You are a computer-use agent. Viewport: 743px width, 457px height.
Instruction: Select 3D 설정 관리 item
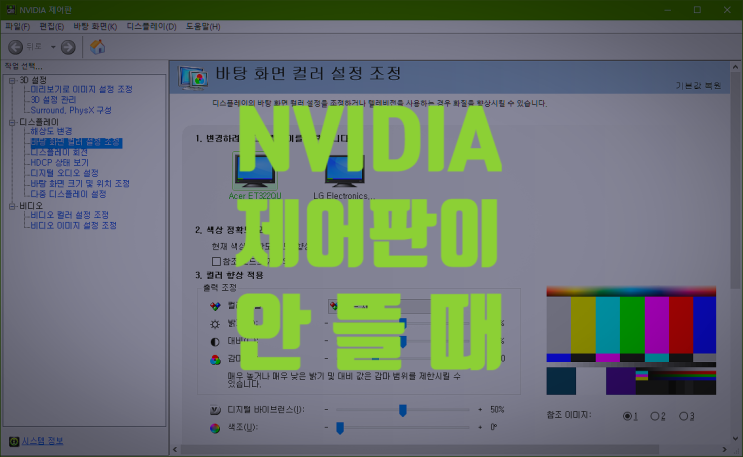click(53, 100)
